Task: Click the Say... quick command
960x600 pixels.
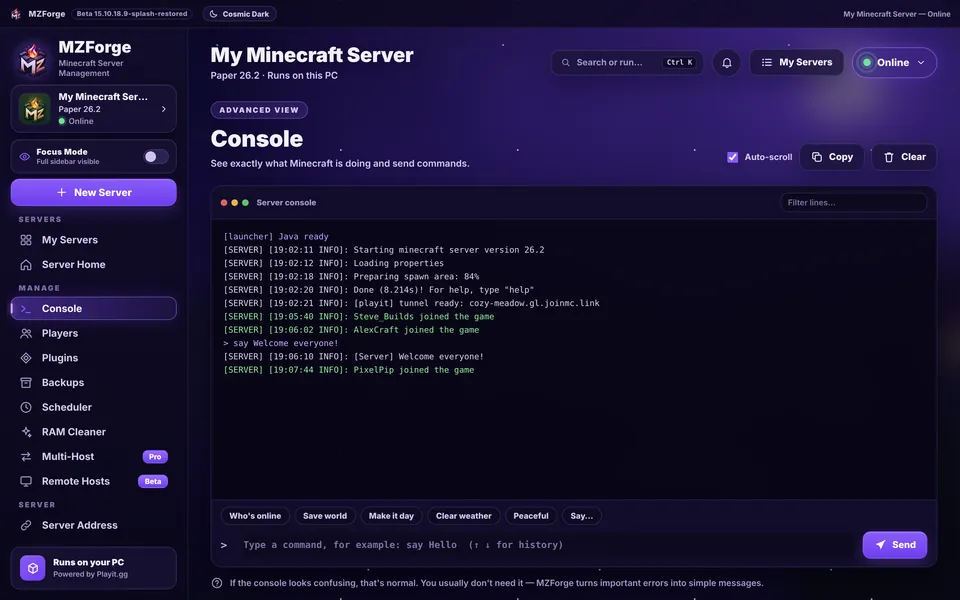Action: [x=582, y=516]
